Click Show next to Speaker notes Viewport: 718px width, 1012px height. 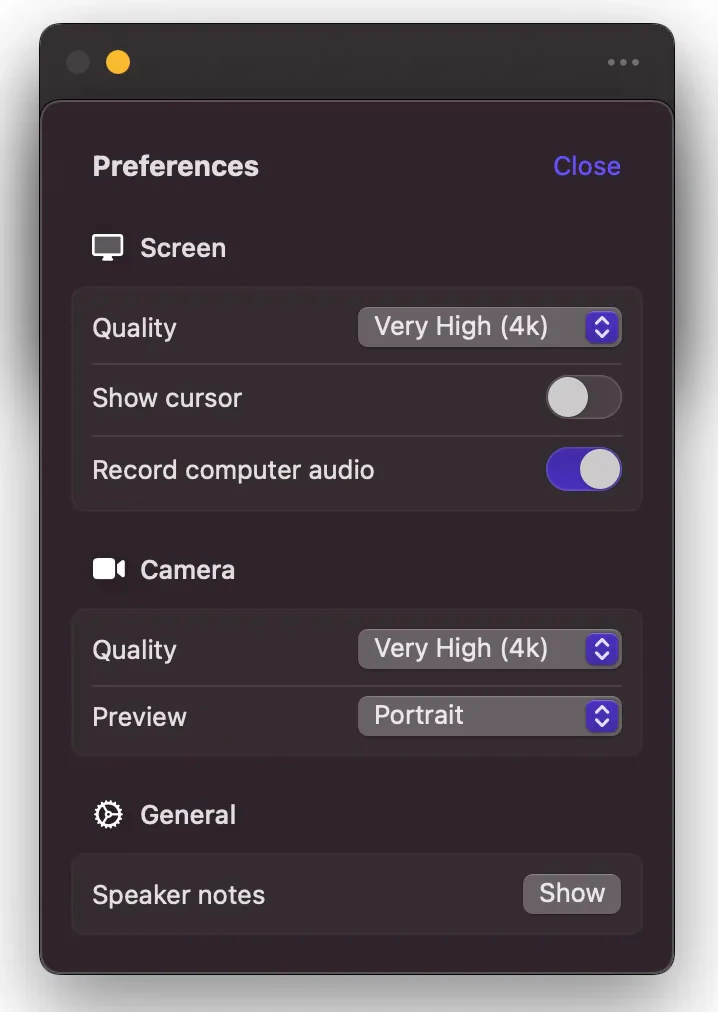[x=571, y=893]
